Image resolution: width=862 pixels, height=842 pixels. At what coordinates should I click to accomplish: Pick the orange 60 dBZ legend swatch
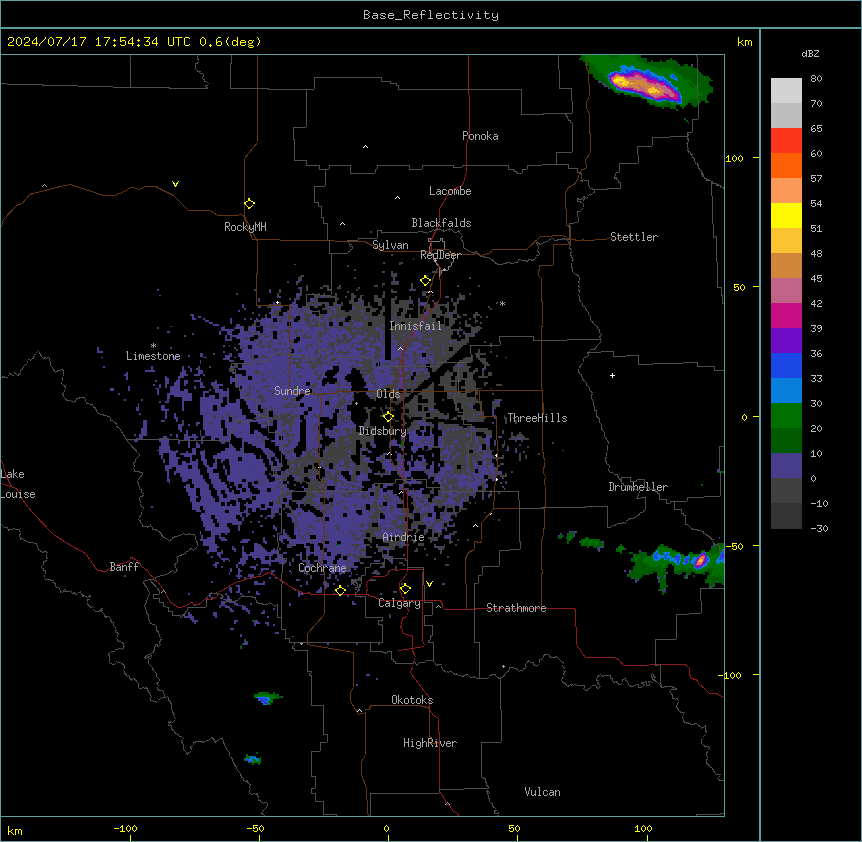tap(786, 165)
